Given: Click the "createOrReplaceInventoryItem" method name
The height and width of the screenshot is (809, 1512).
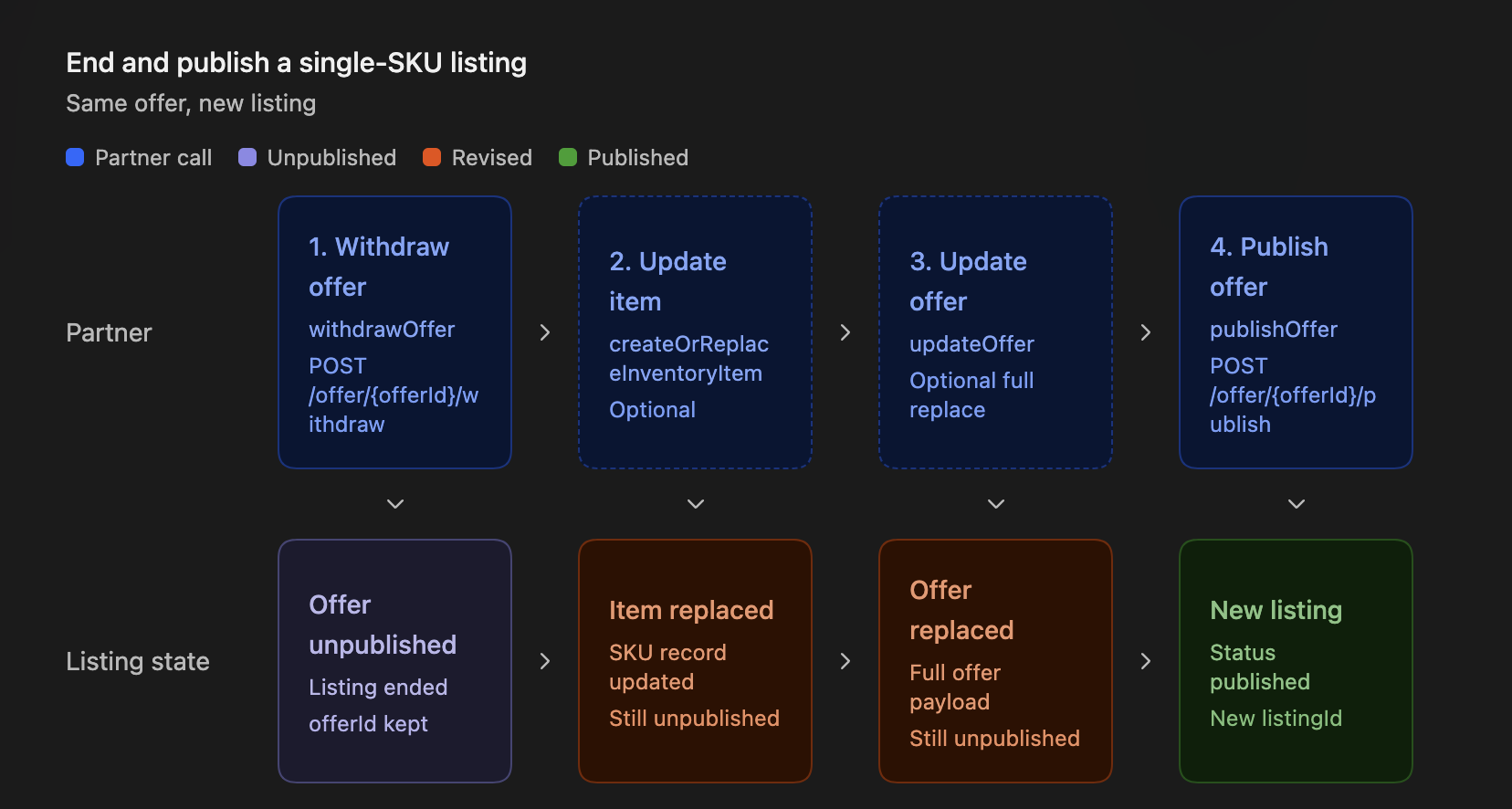Looking at the screenshot, I should pos(688,359).
